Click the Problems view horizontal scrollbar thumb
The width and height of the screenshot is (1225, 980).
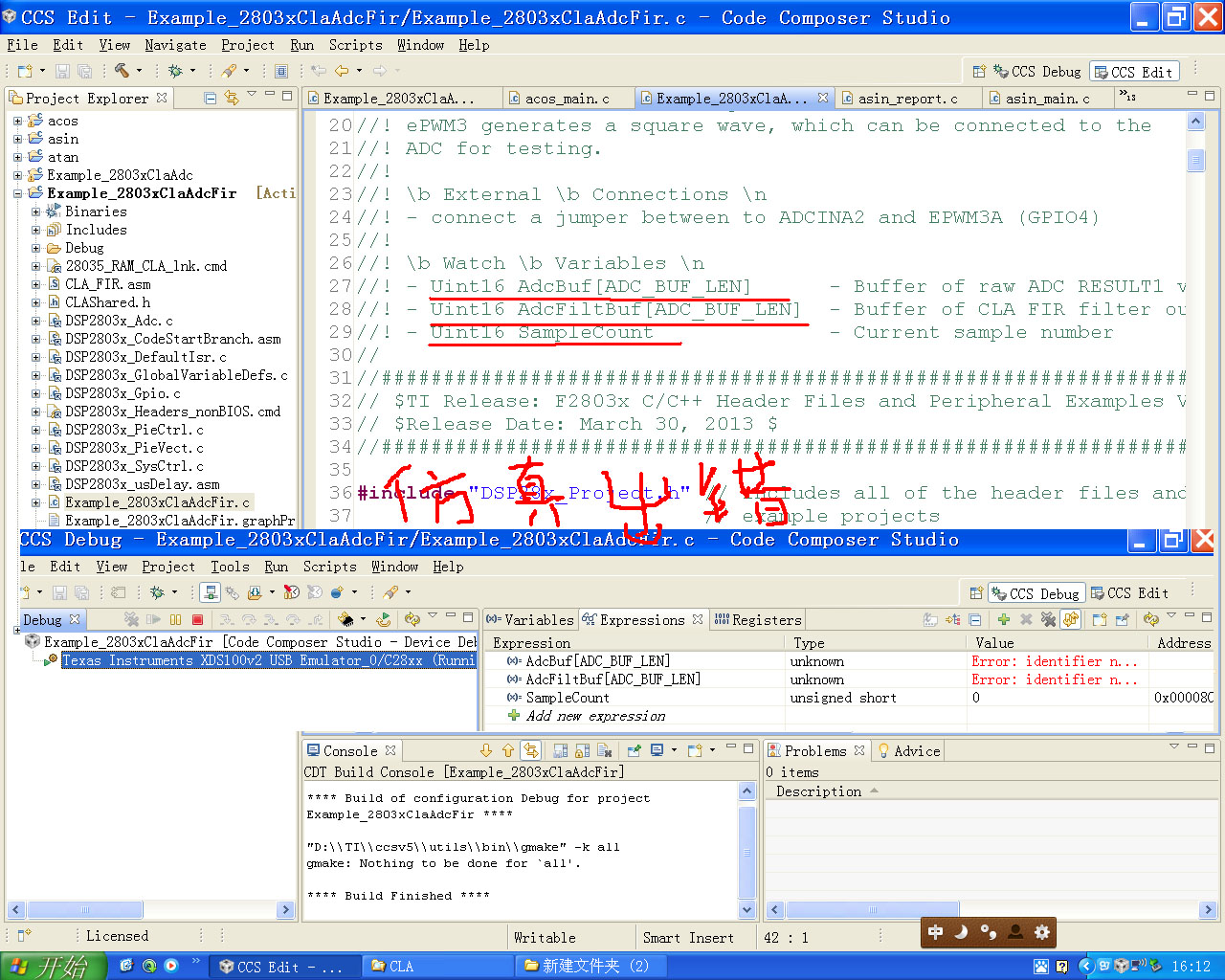click(x=872, y=910)
